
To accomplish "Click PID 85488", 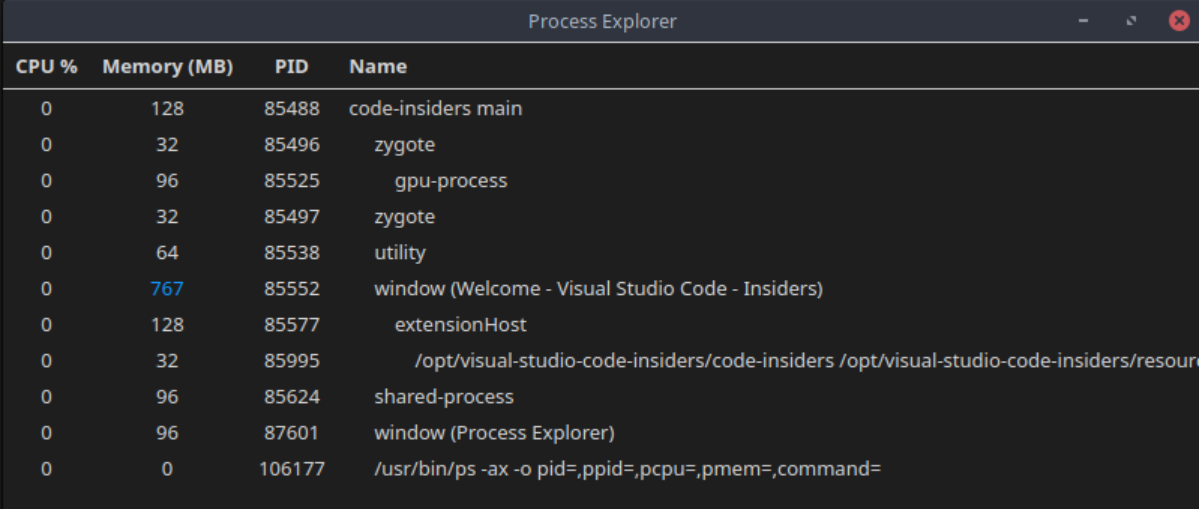I will pyautogui.click(x=292, y=109).
